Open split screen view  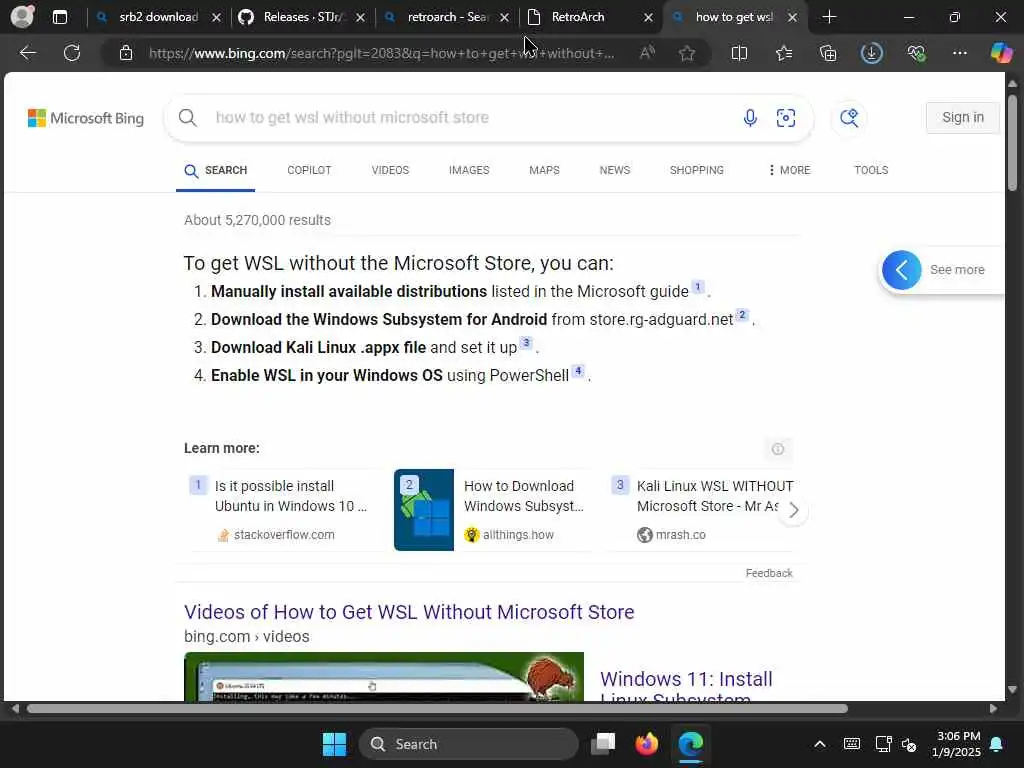coord(739,53)
